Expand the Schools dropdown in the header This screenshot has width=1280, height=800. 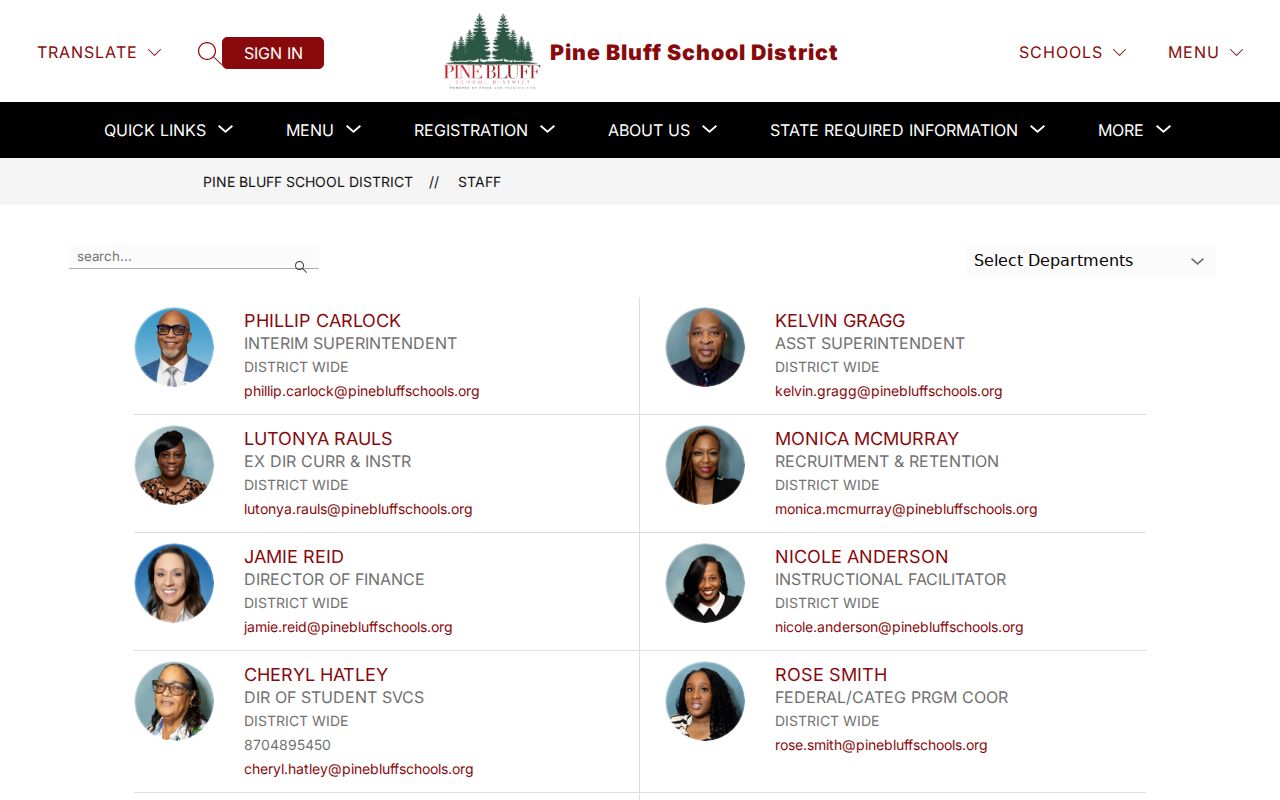tap(1072, 52)
